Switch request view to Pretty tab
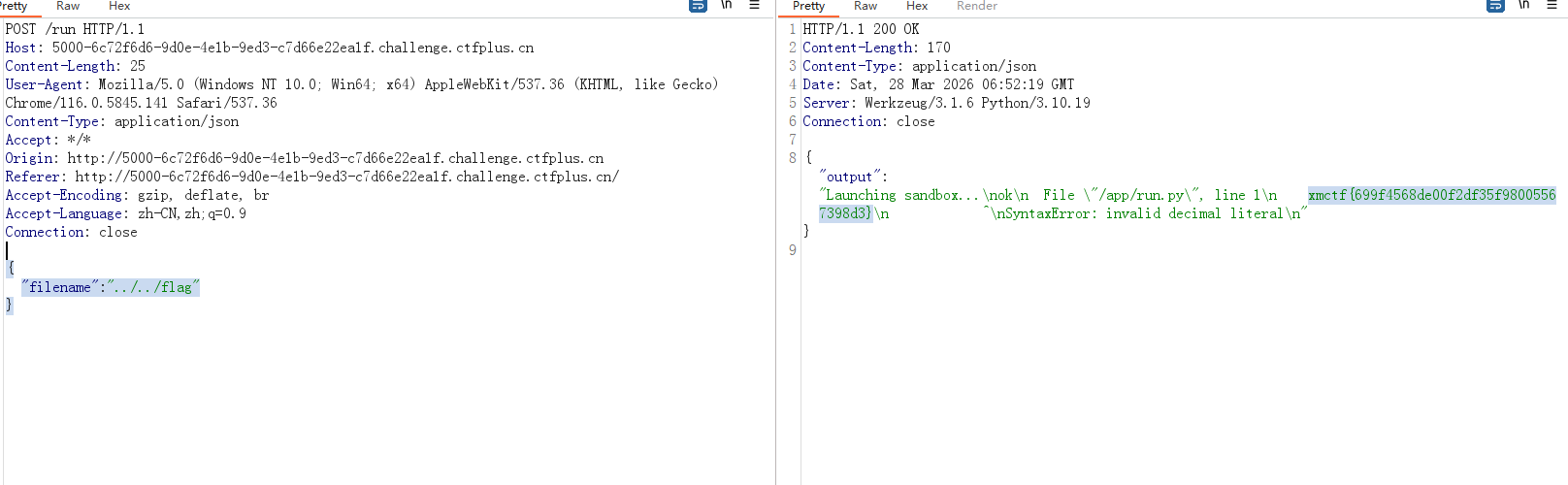 pyautogui.click(x=14, y=6)
